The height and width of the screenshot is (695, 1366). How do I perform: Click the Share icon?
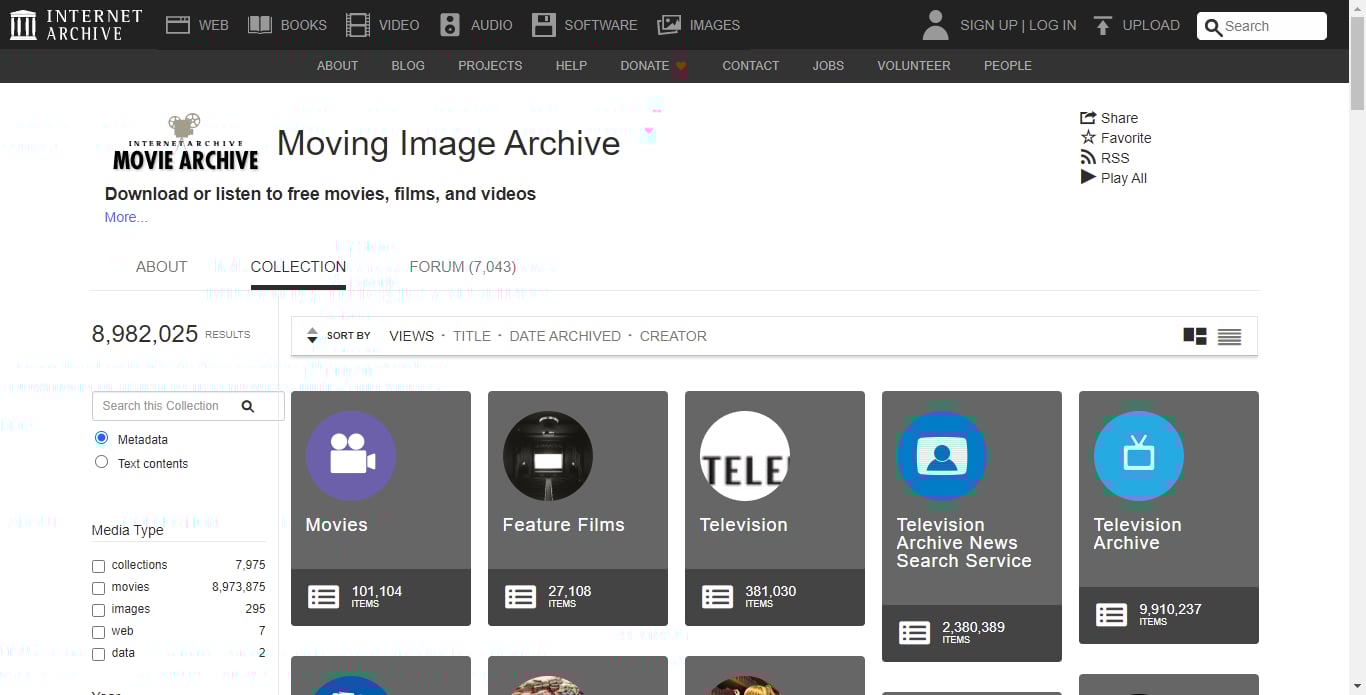[x=1088, y=118]
